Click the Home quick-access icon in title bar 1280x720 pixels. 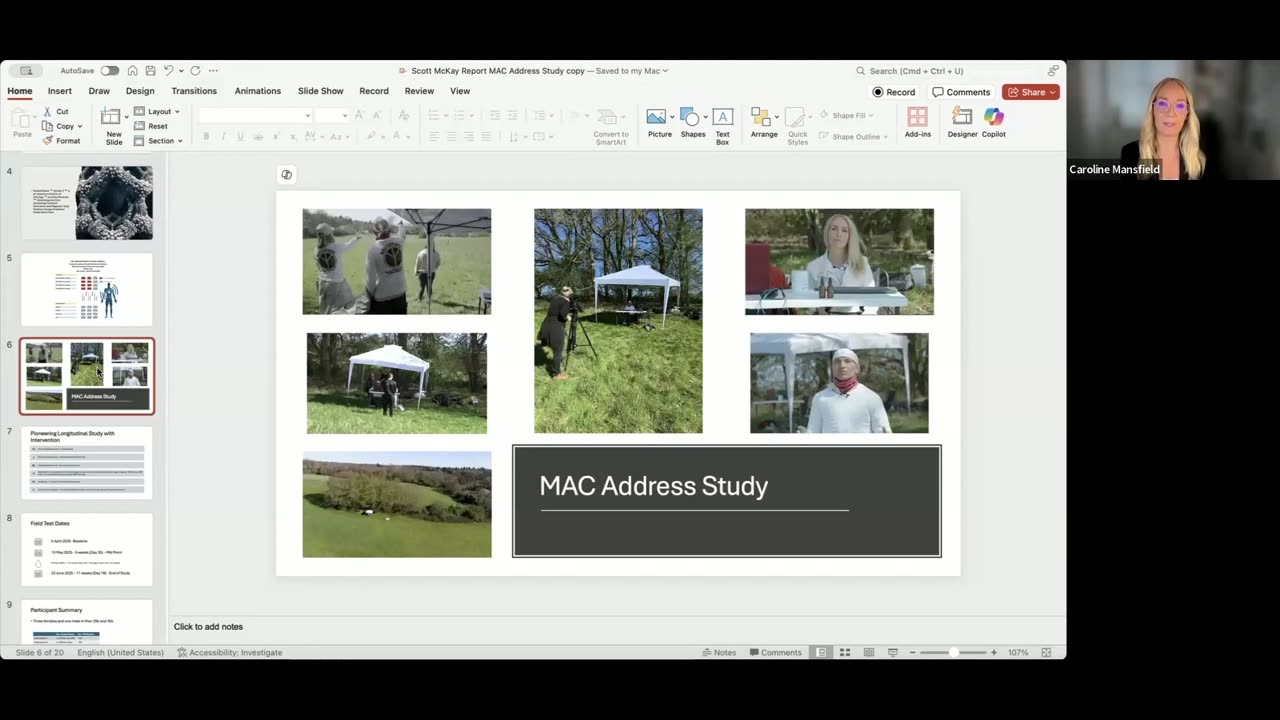click(x=132, y=71)
